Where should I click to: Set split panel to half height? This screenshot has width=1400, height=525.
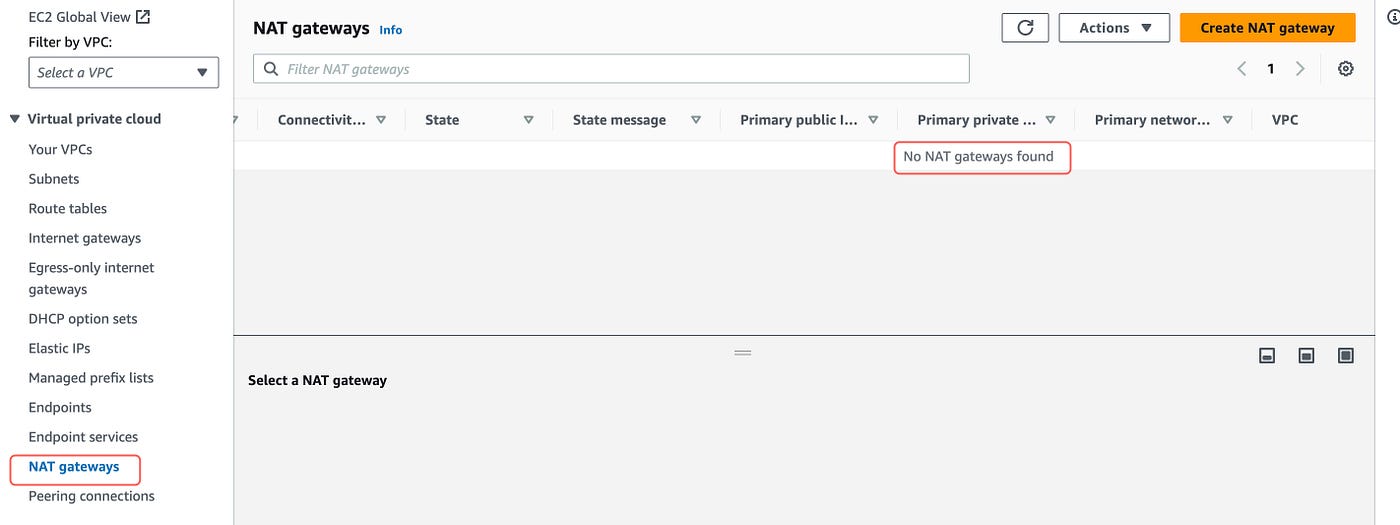pyautogui.click(x=1306, y=356)
